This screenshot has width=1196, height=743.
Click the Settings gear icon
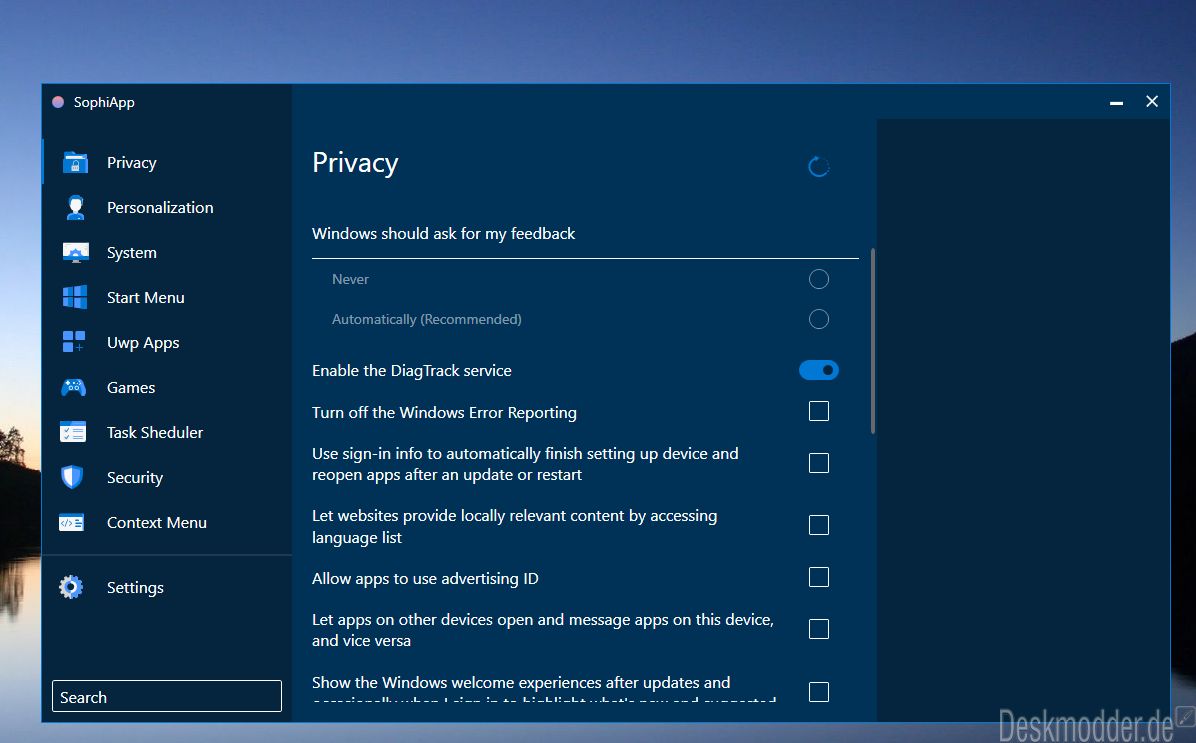(x=71, y=587)
